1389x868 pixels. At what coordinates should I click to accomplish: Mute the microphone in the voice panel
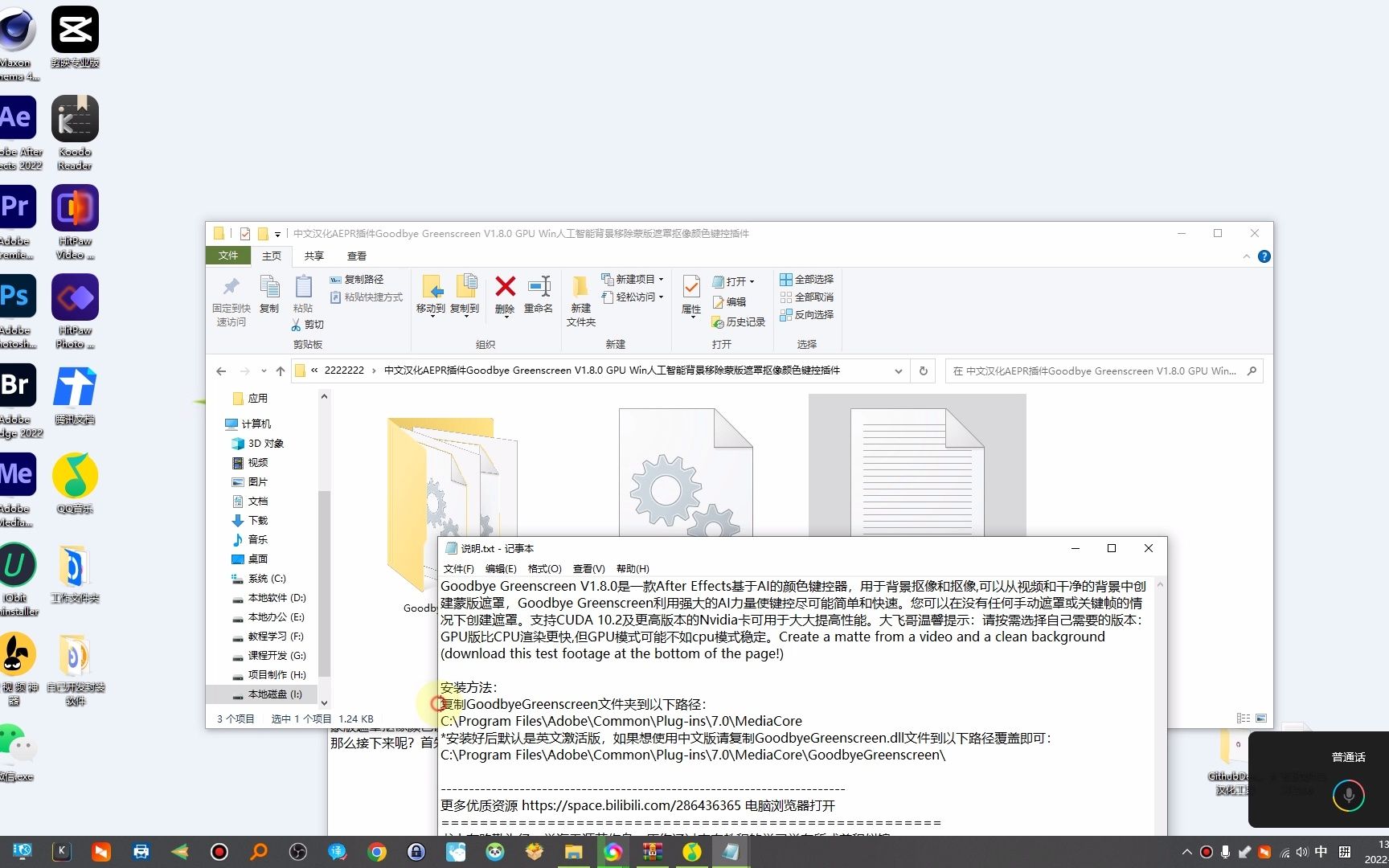1347,795
